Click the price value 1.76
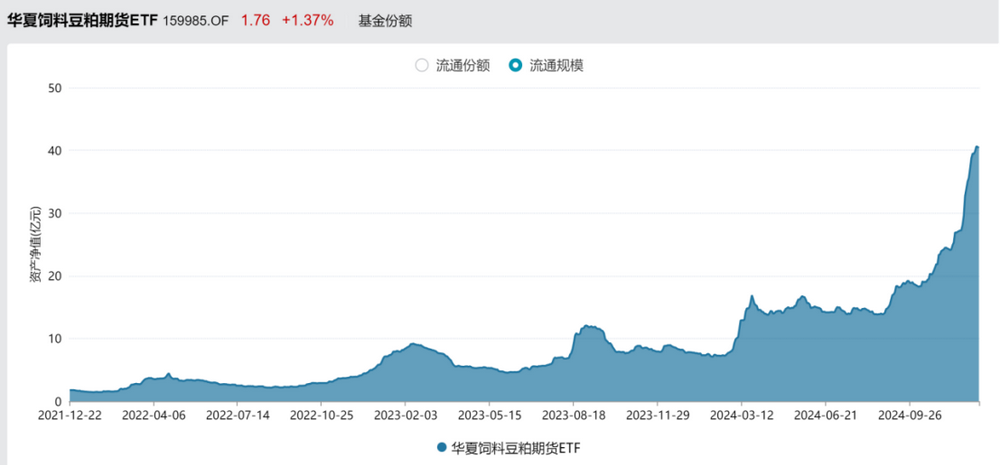The height and width of the screenshot is (465, 1000). [x=255, y=20]
